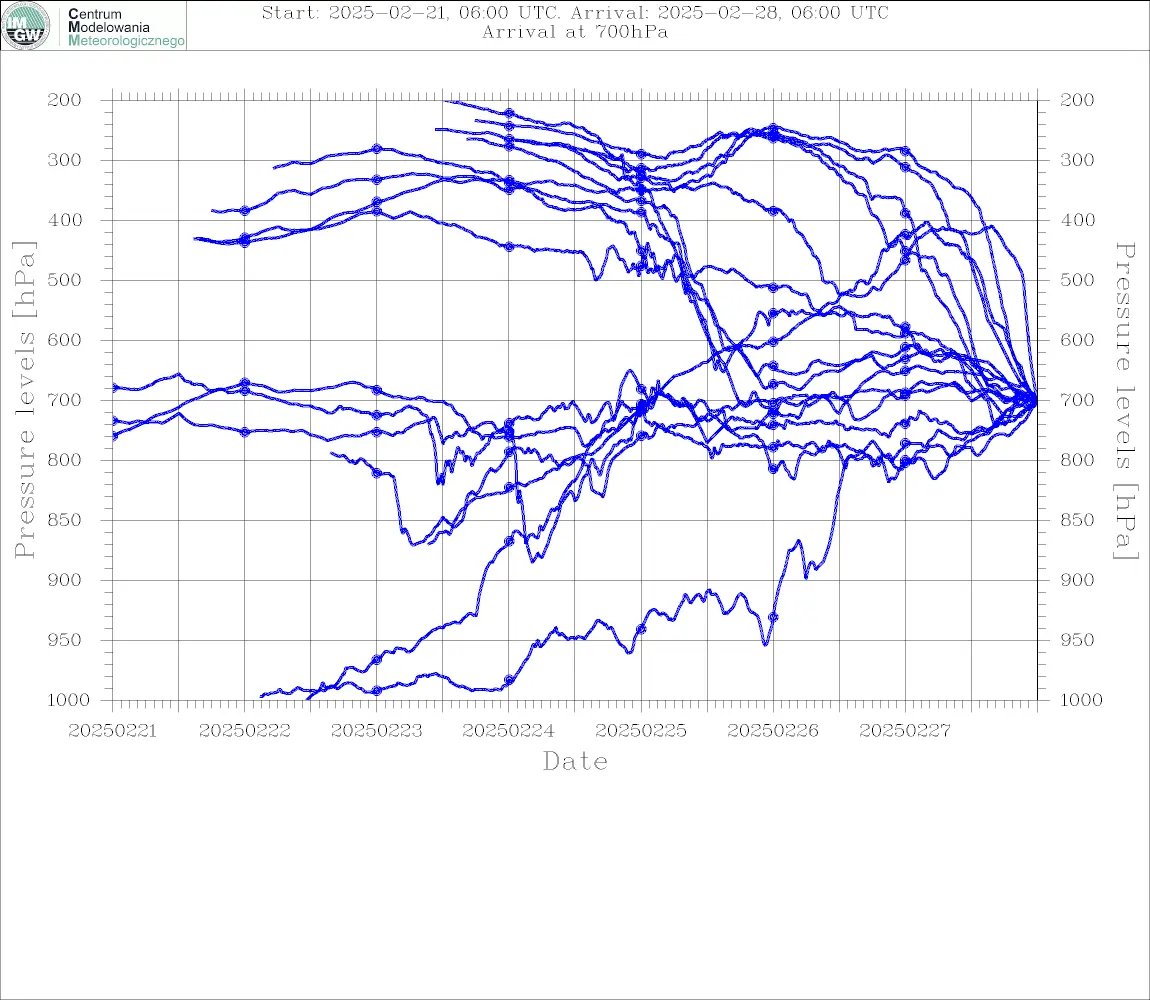
Task: Click the right axis 950 label
Action: point(1077,640)
